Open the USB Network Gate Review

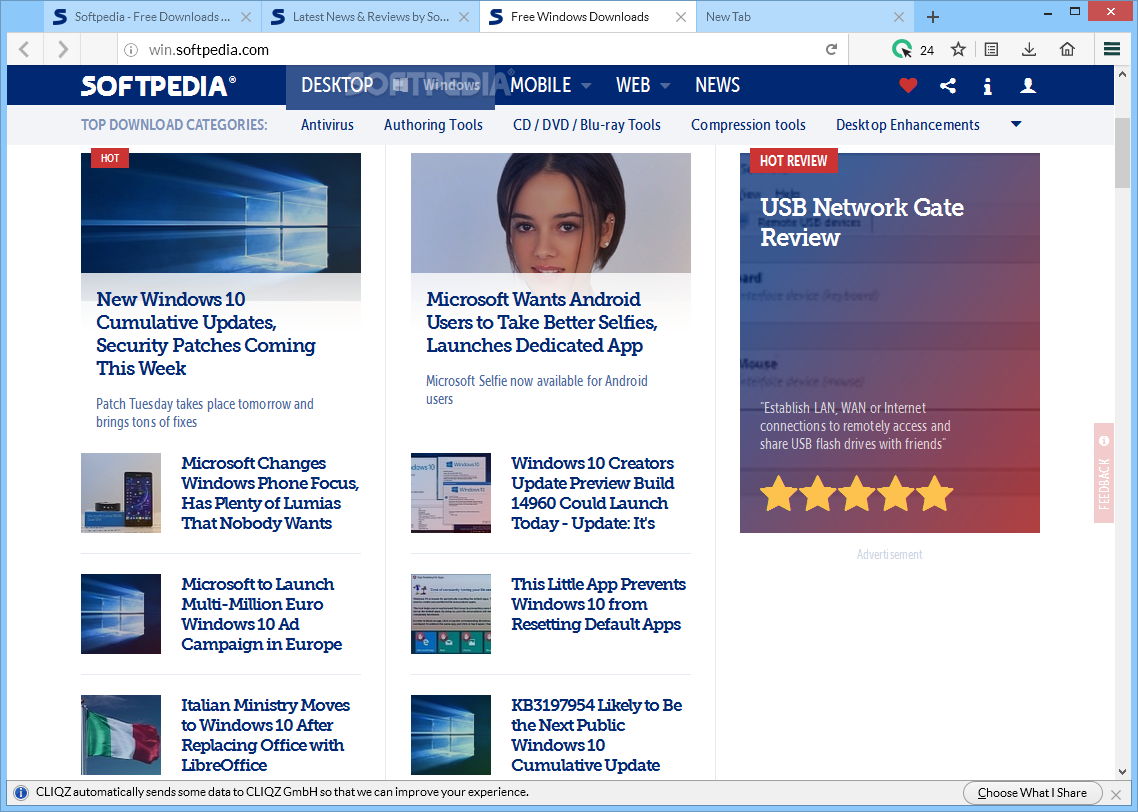point(861,222)
